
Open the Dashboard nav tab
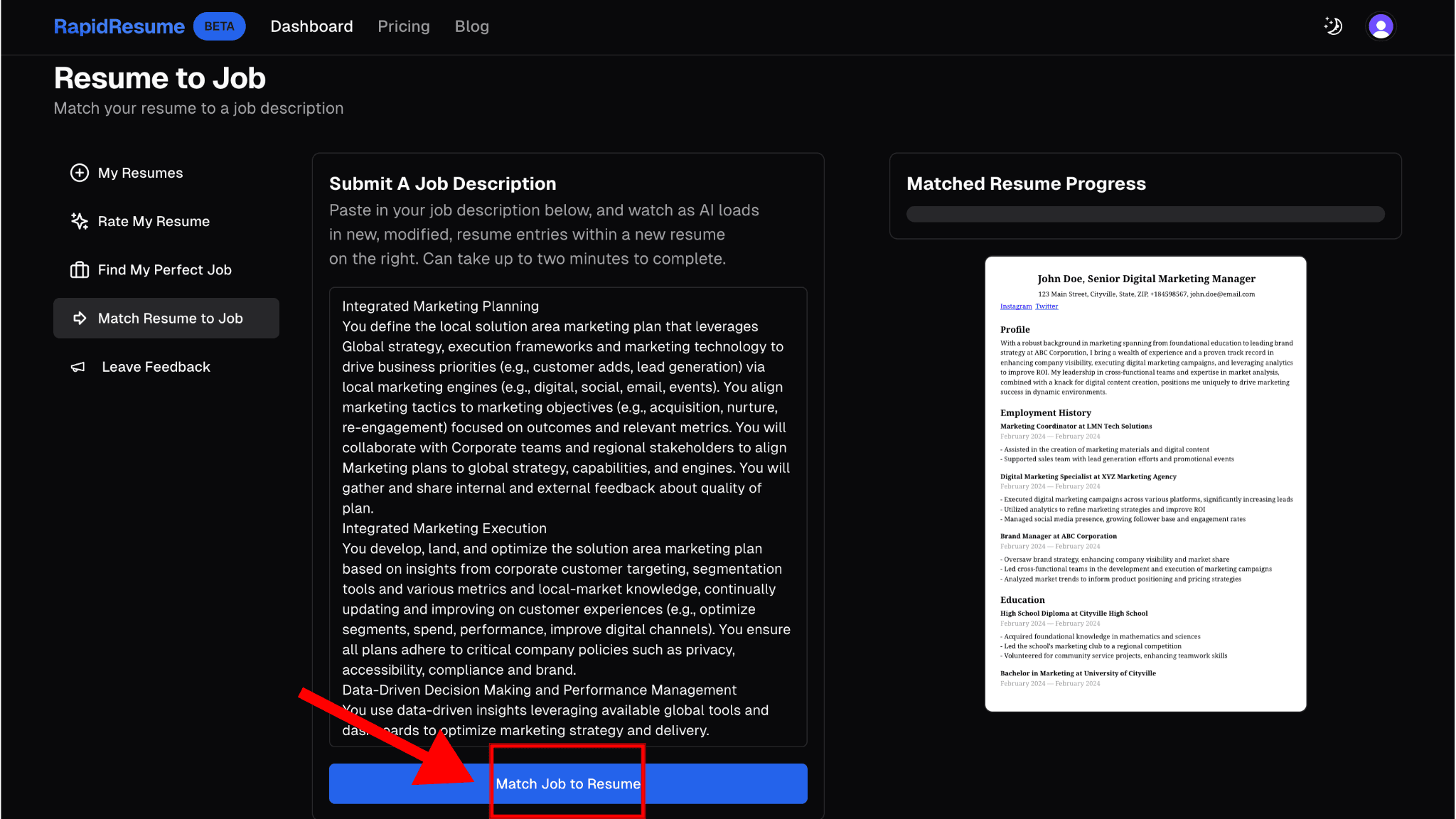click(311, 26)
